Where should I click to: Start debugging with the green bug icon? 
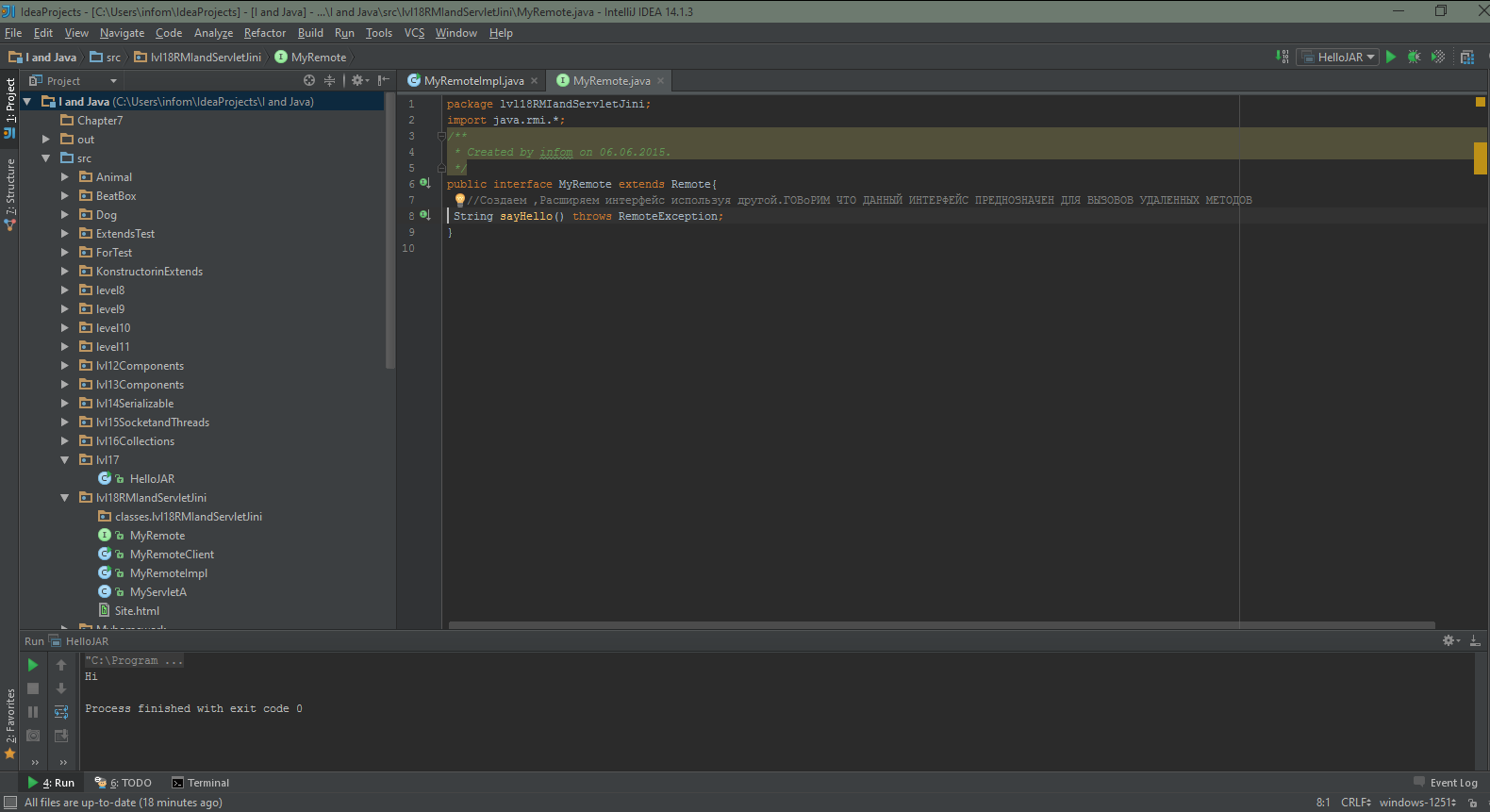[1415, 57]
